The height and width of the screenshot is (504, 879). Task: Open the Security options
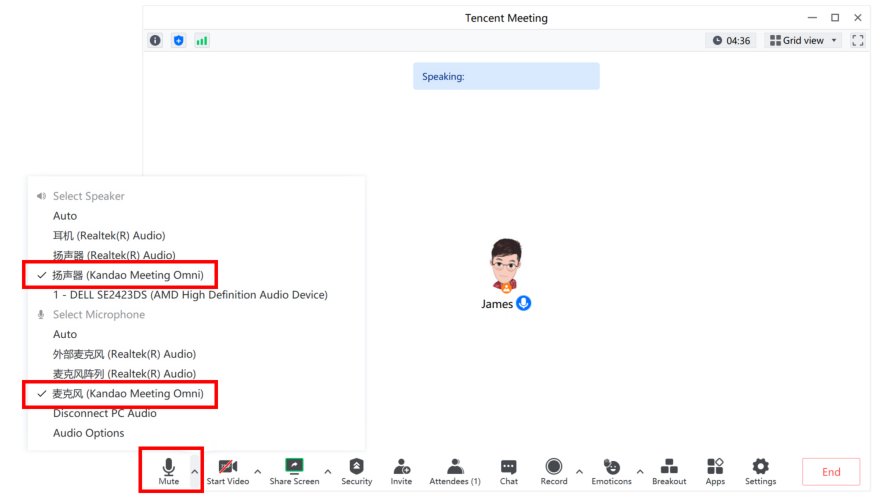coord(357,471)
